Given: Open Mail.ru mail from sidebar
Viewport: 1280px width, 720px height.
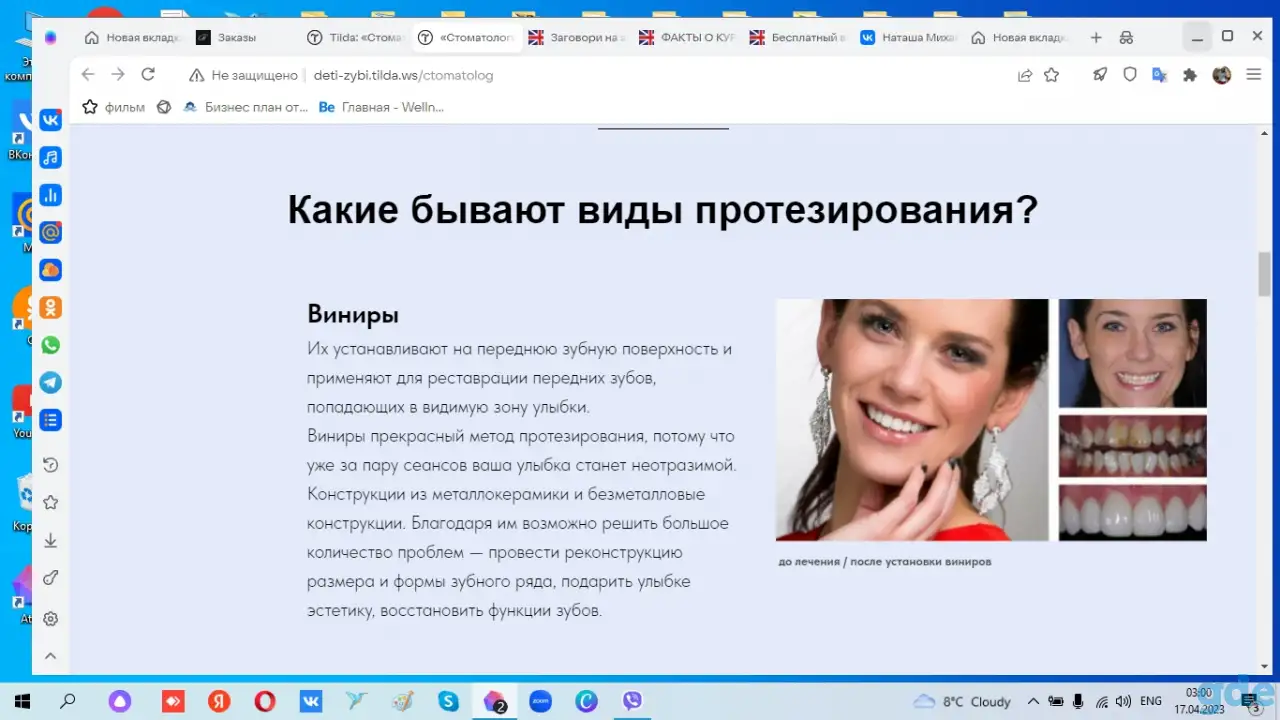Looking at the screenshot, I should pyautogui.click(x=50, y=232).
